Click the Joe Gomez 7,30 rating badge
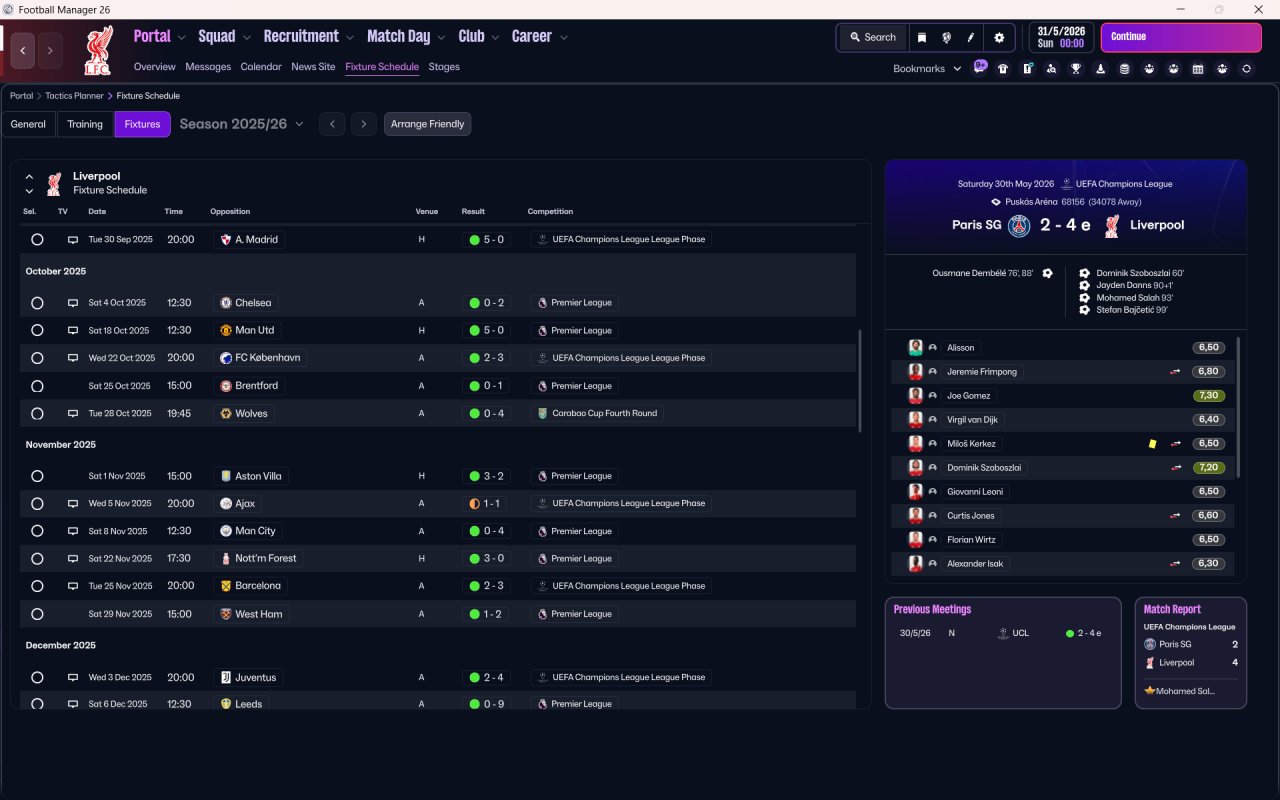Viewport: 1280px width, 800px height. (1208, 396)
